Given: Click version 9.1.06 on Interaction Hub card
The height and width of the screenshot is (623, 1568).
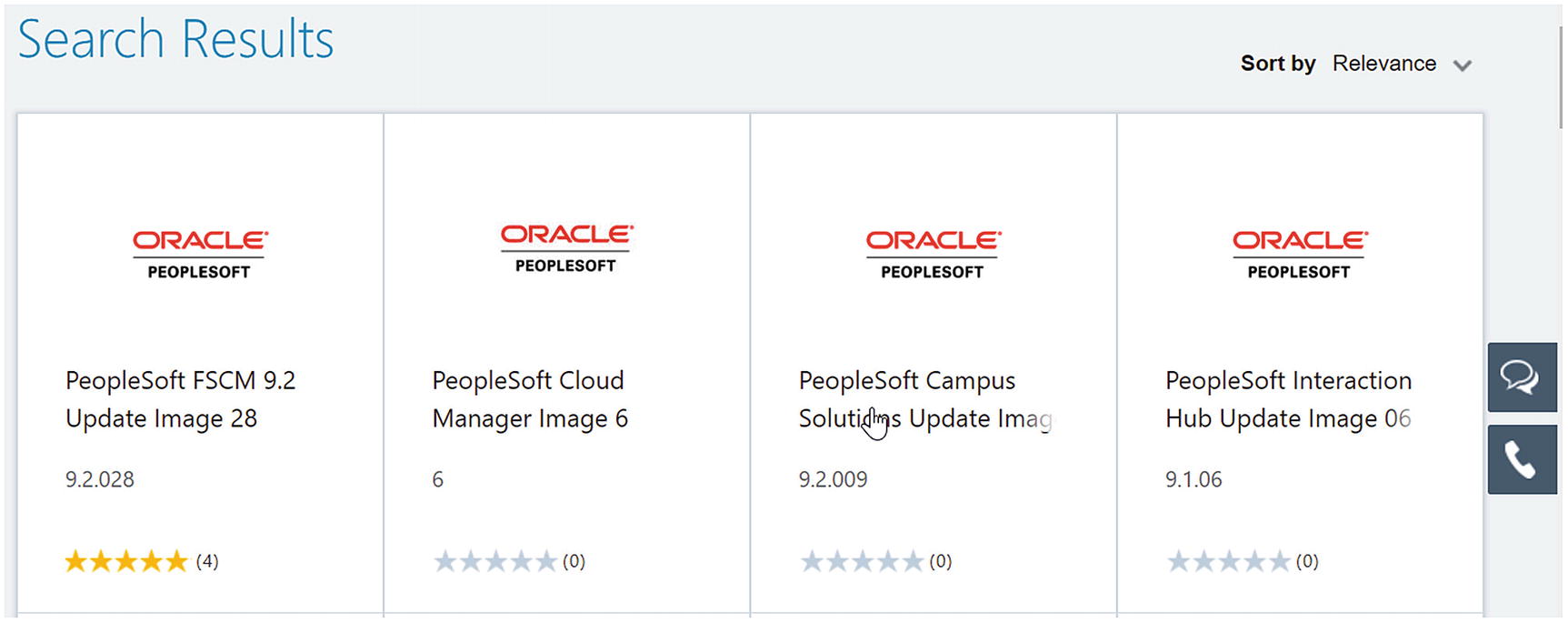Looking at the screenshot, I should [x=1193, y=479].
